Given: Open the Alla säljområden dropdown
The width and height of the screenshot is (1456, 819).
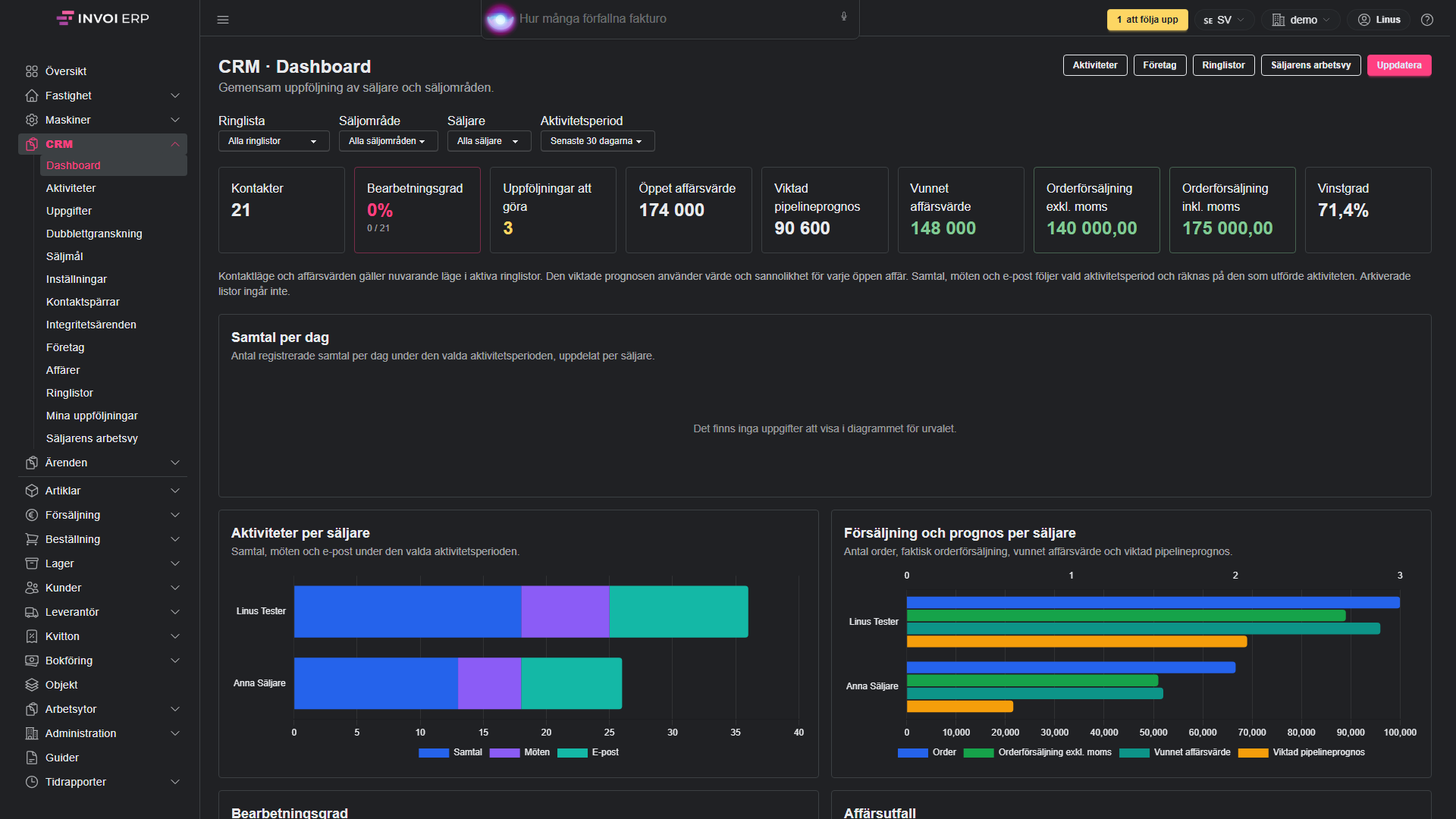Looking at the screenshot, I should 388,141.
